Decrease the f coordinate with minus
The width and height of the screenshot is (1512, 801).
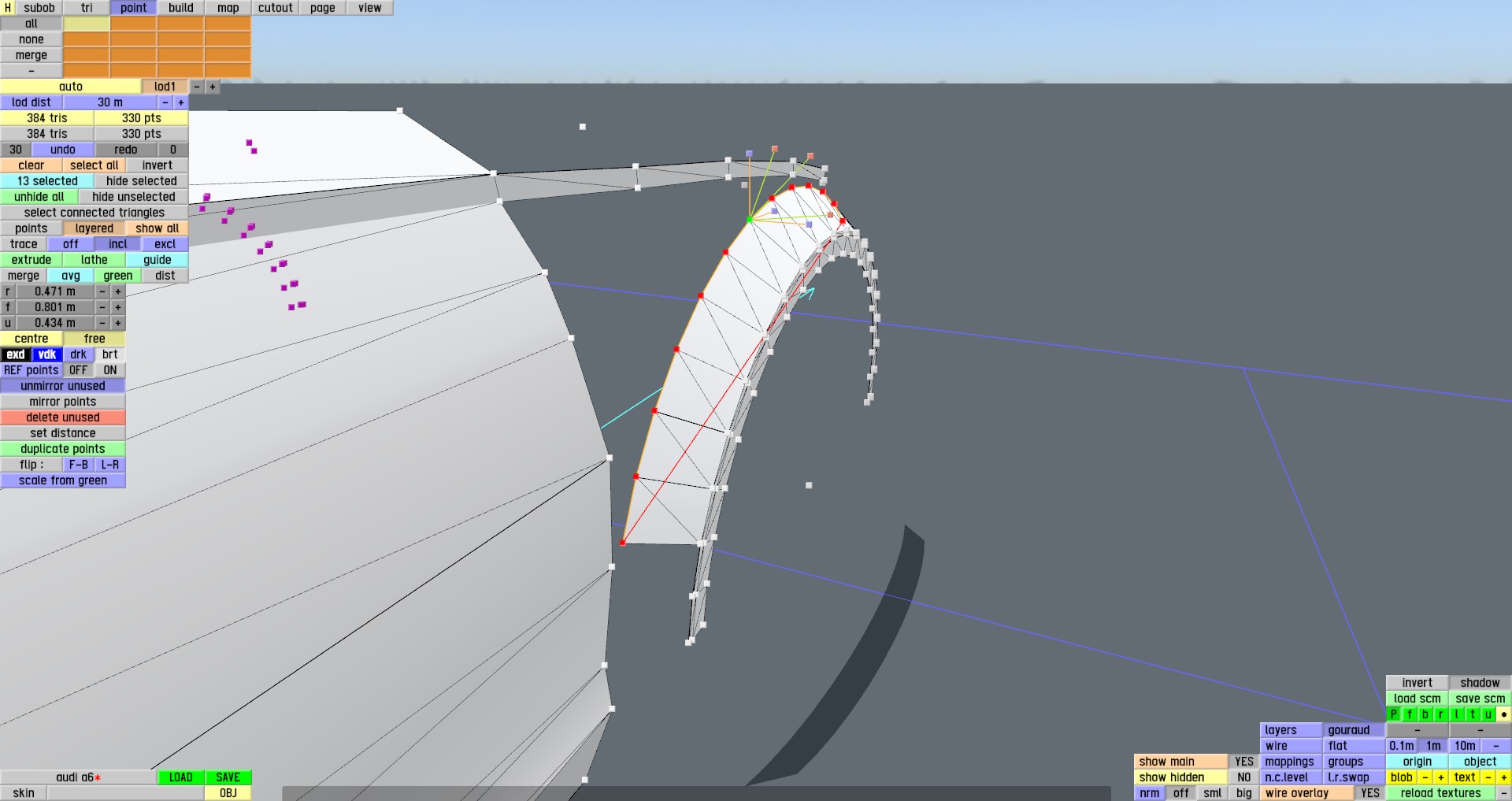click(102, 307)
